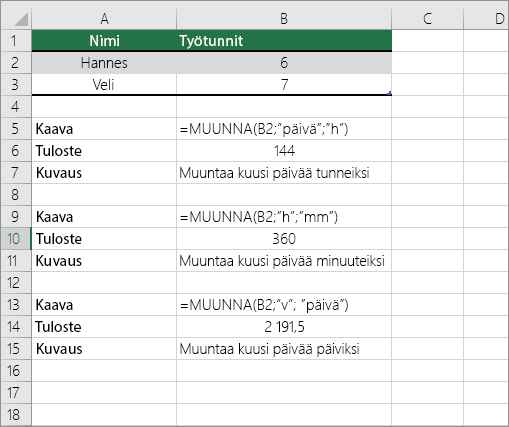
Task: Select the cell showing 2 191,5
Action: (x=284, y=327)
